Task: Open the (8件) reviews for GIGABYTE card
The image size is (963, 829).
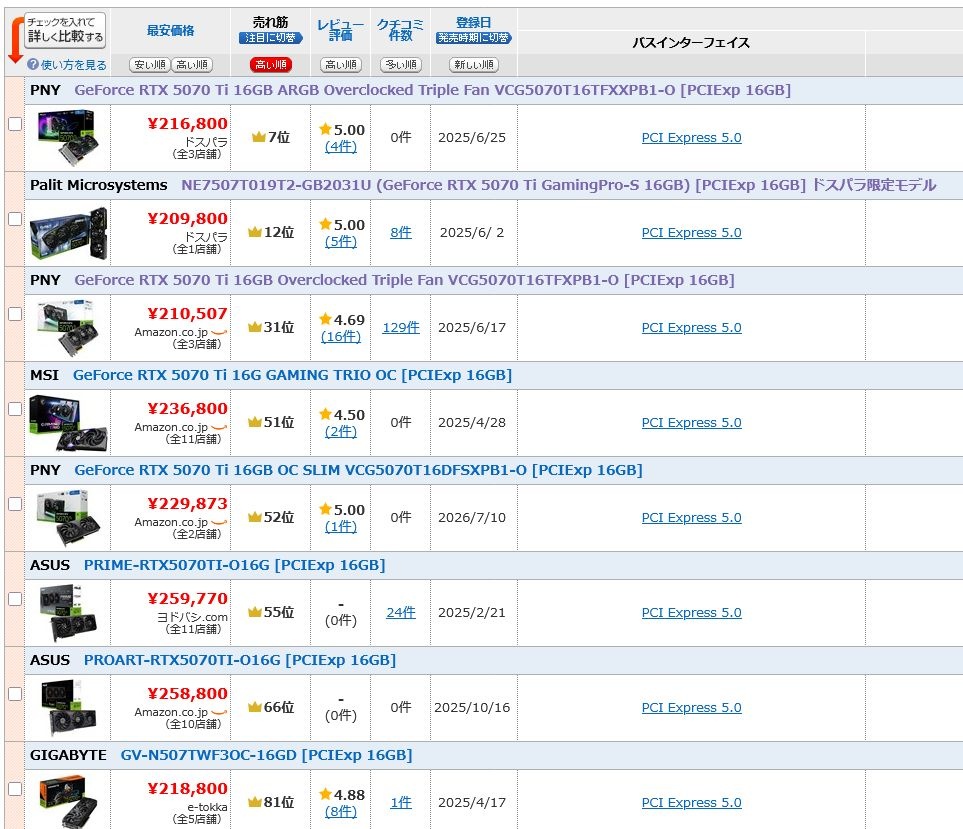Action: pyautogui.click(x=341, y=812)
